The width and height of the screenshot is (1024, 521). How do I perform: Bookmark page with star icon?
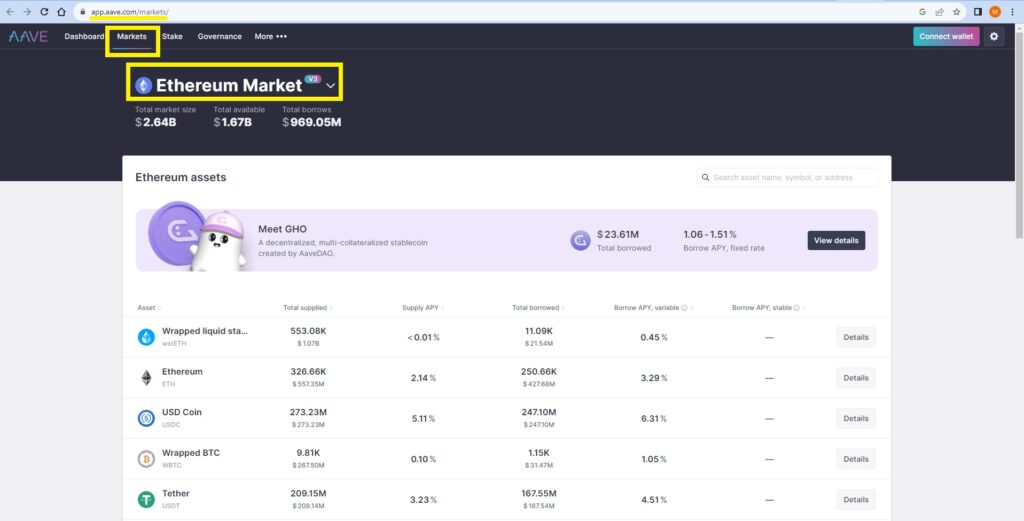pyautogui.click(x=957, y=12)
